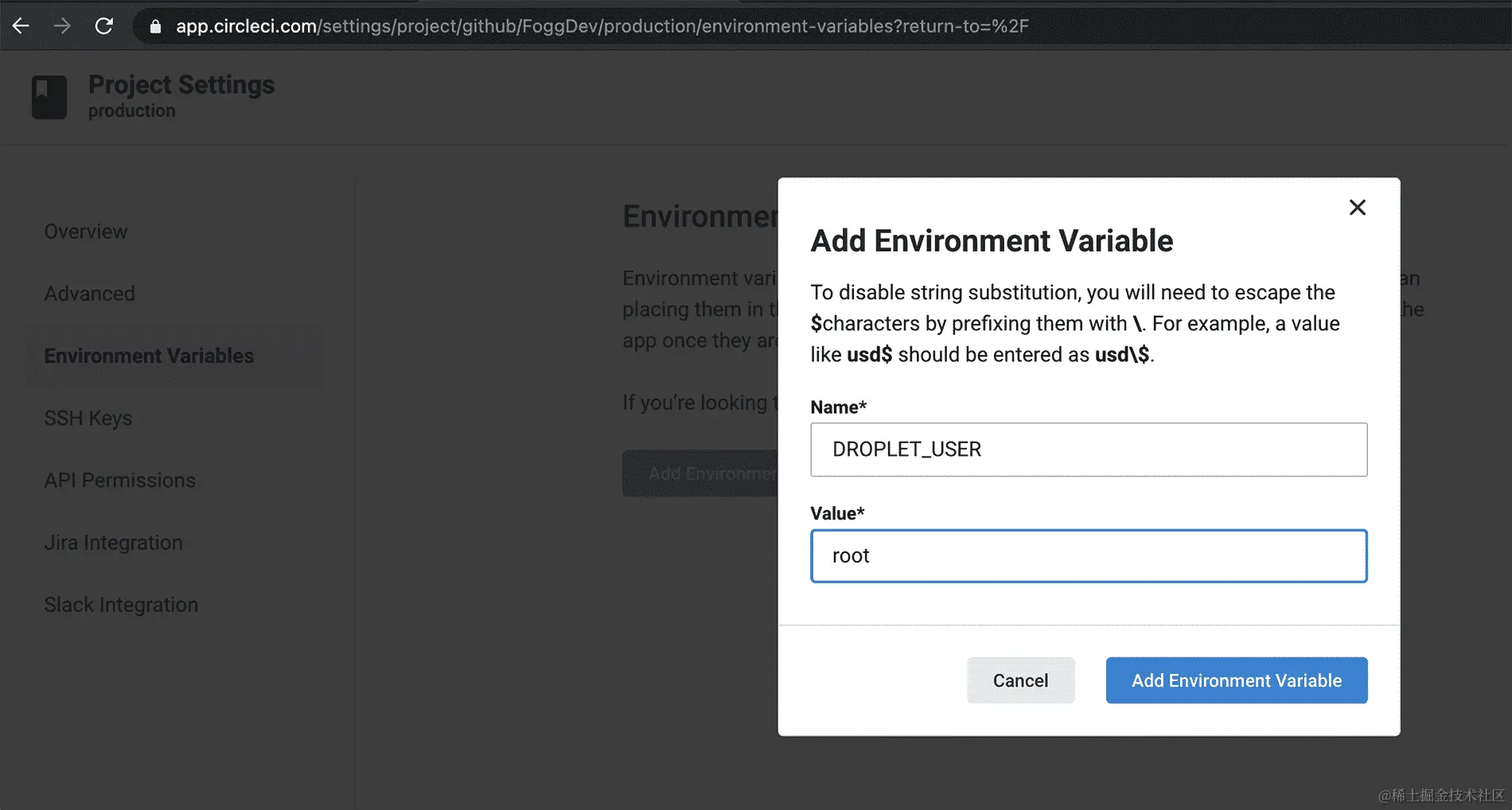Click the Name field containing DROPLET_USER
The image size is (1512, 810).
pos(1088,450)
